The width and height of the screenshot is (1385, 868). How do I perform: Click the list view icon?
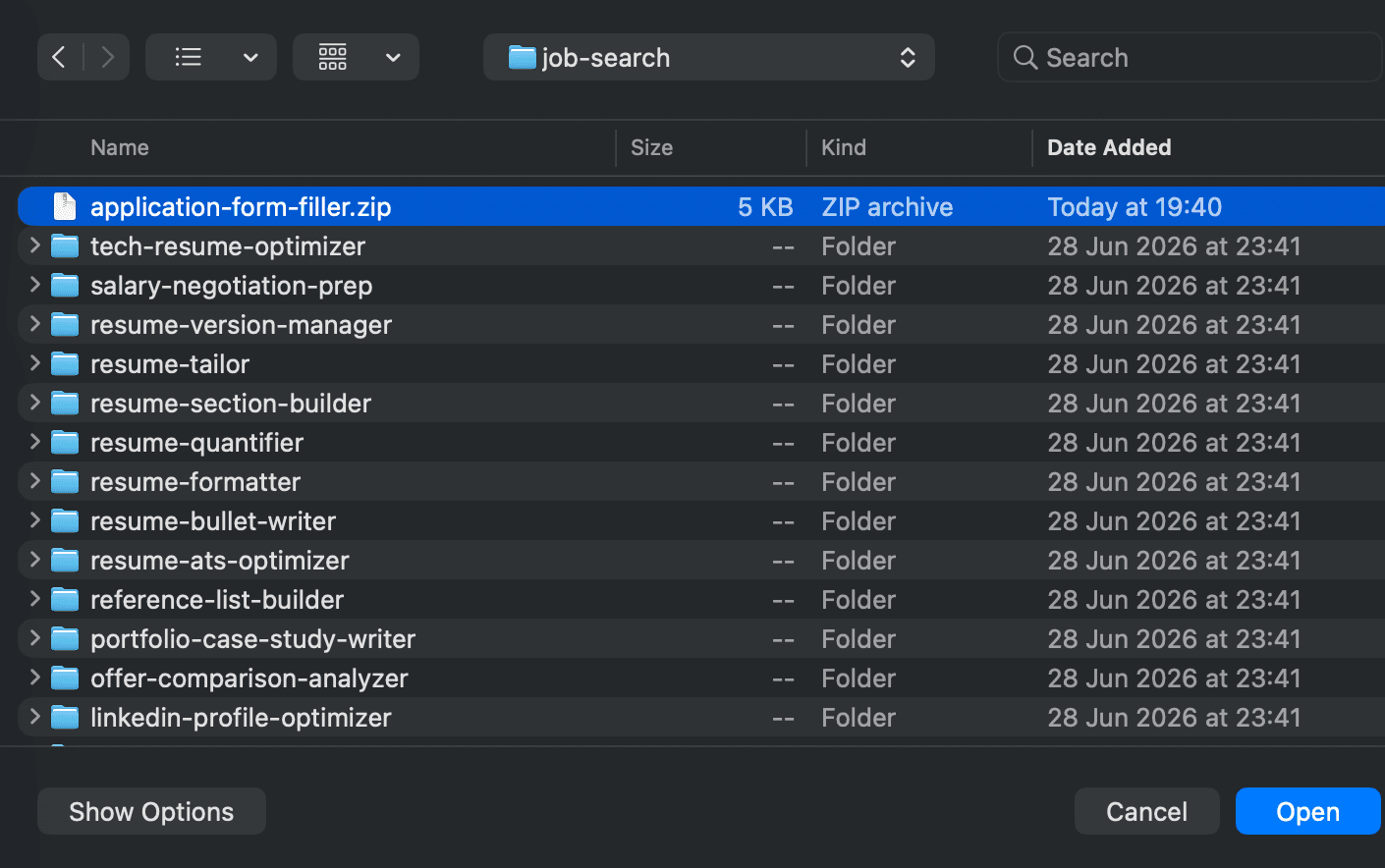[x=189, y=58]
